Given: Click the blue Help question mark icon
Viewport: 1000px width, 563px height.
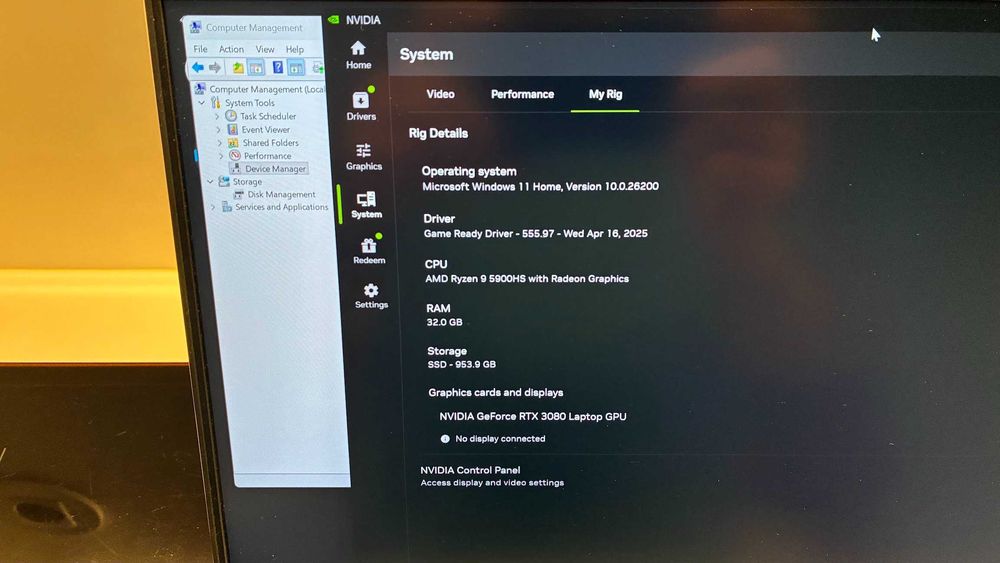Looking at the screenshot, I should click(x=277, y=67).
